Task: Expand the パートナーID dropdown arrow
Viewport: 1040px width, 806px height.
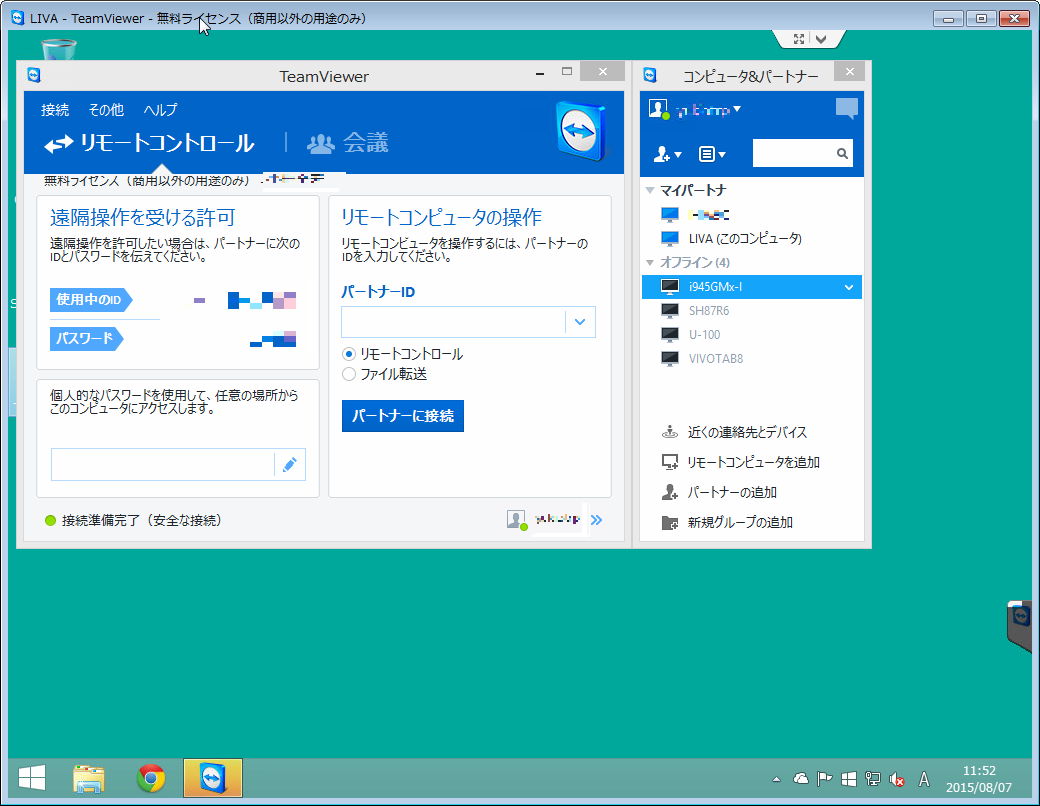Action: click(580, 322)
